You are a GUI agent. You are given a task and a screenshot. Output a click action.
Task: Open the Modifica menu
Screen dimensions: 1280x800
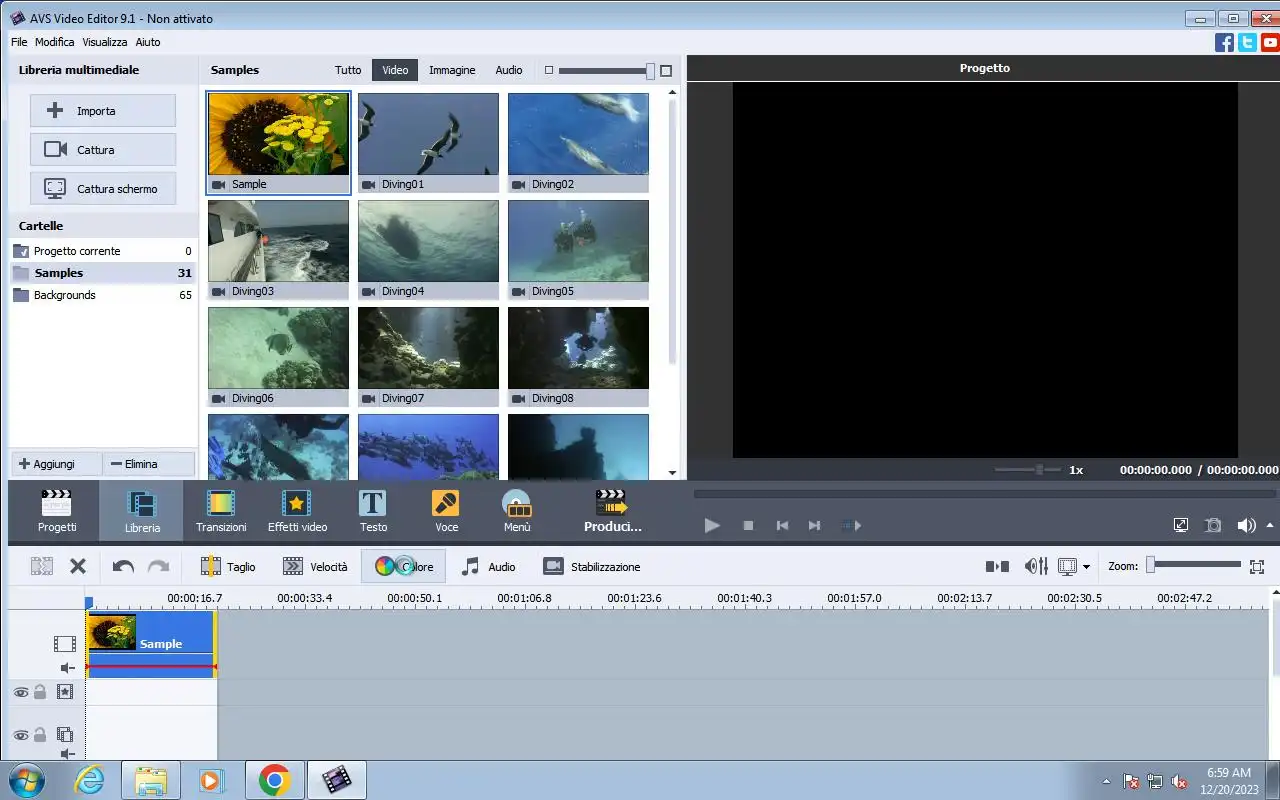pos(55,42)
